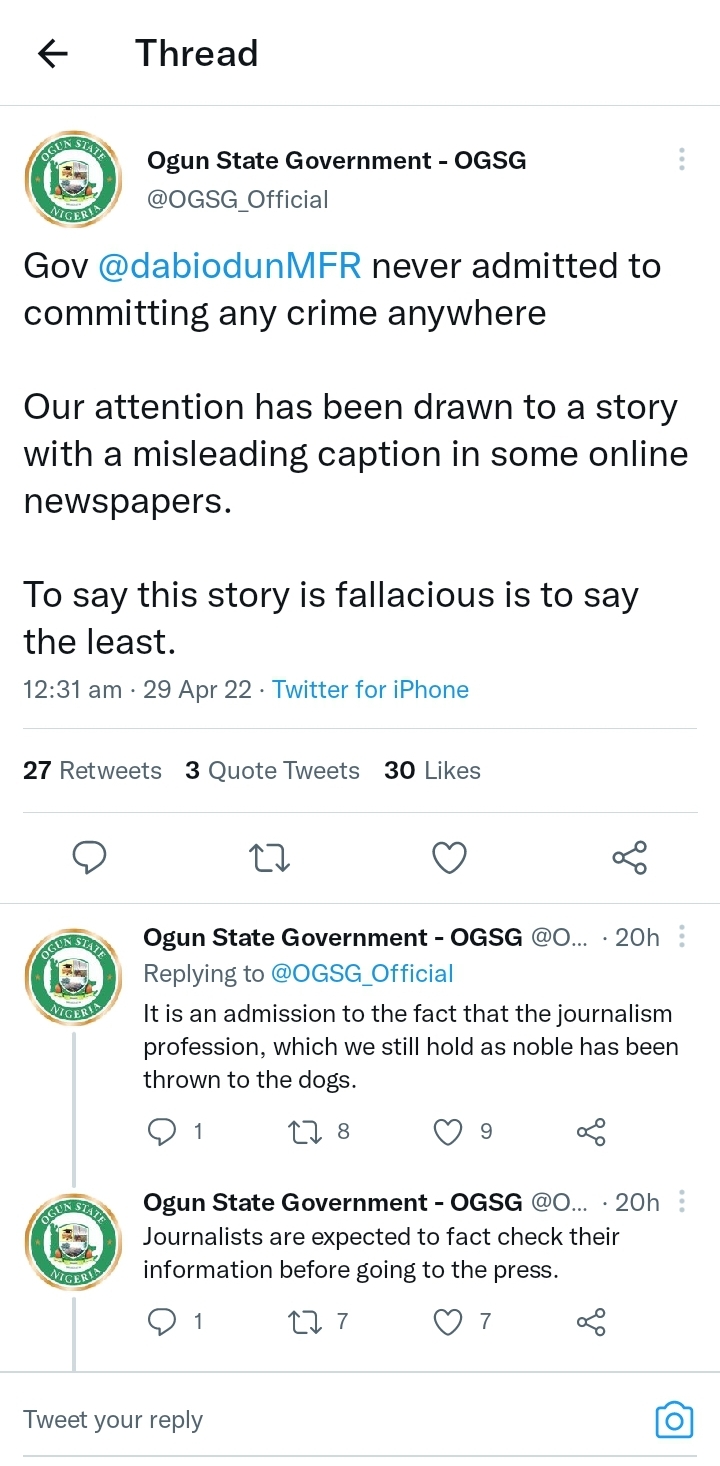Open the overflow menu on the "thrown to the dogs" reply
720x1466 pixels.
point(682,937)
